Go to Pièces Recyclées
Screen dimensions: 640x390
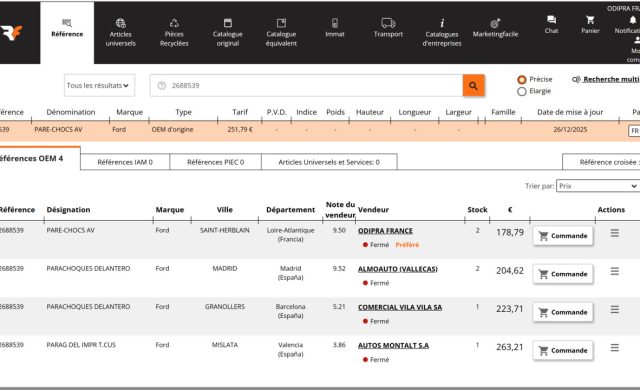click(x=174, y=33)
